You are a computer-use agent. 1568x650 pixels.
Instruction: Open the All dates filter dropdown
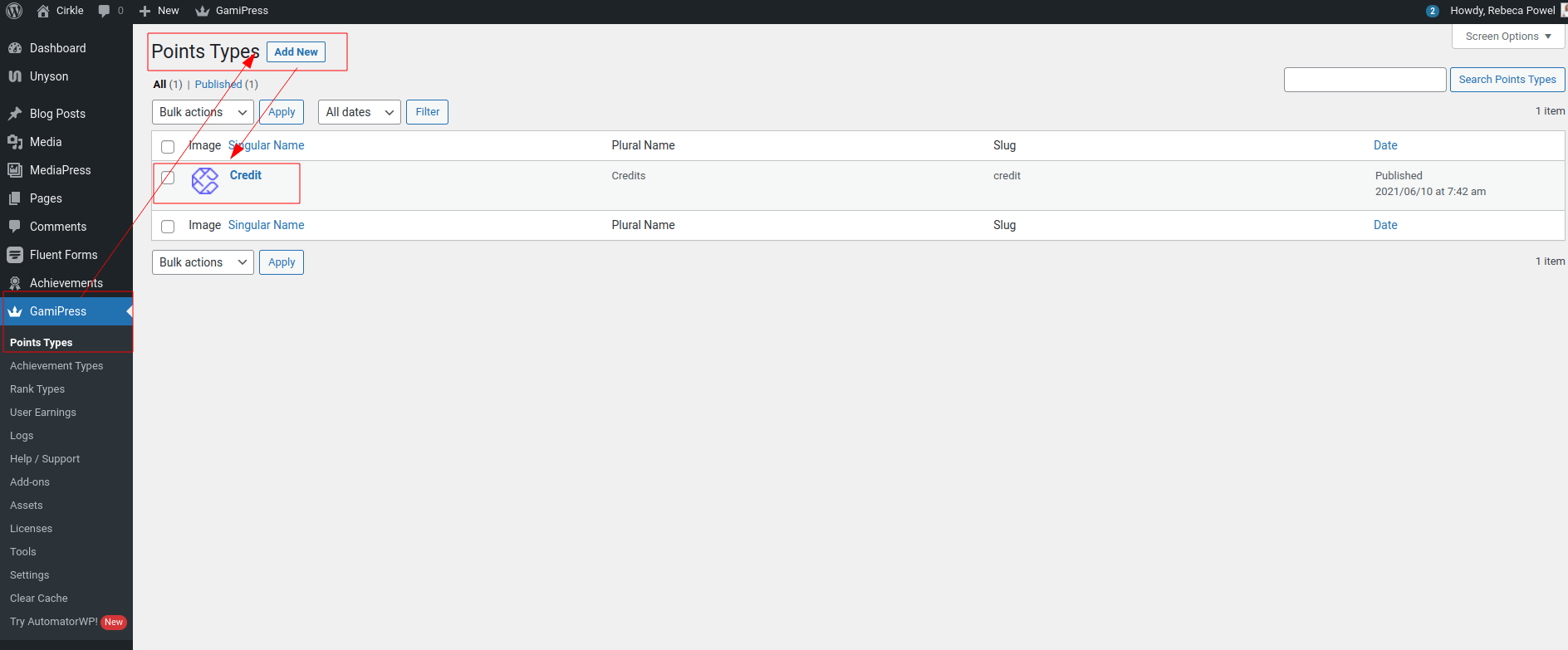(x=360, y=112)
